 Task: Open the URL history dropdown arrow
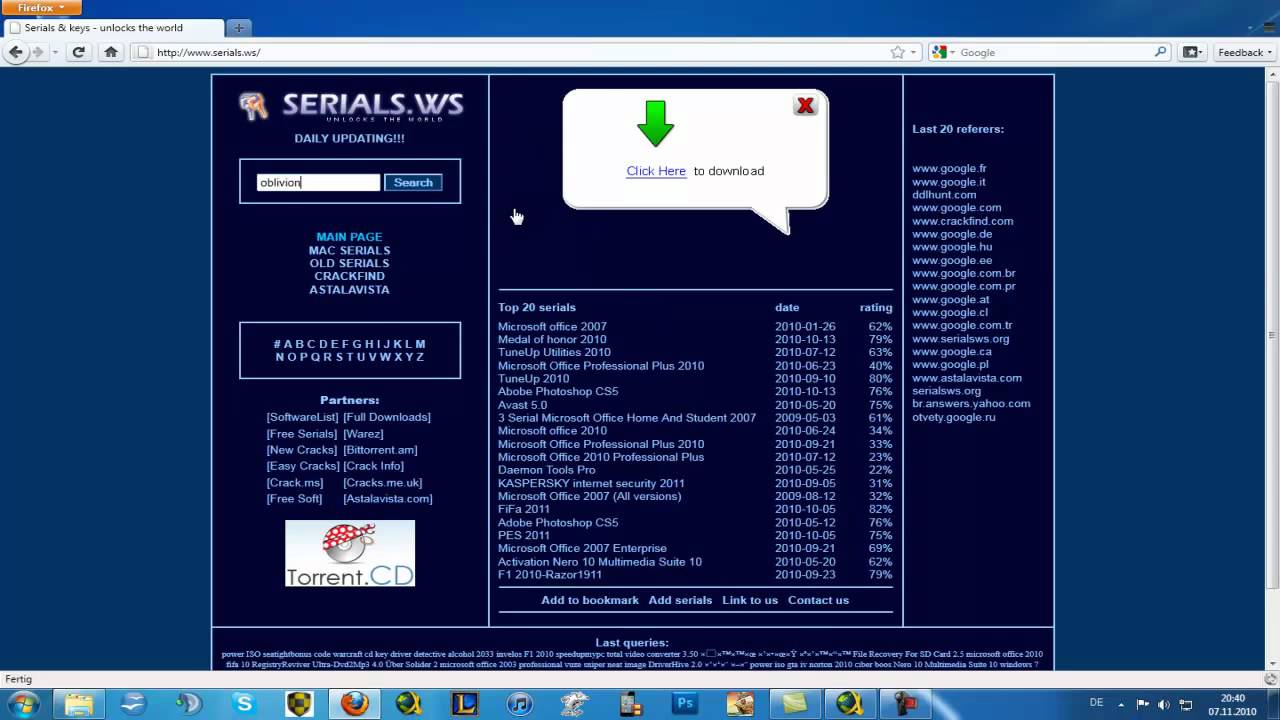pos(913,52)
